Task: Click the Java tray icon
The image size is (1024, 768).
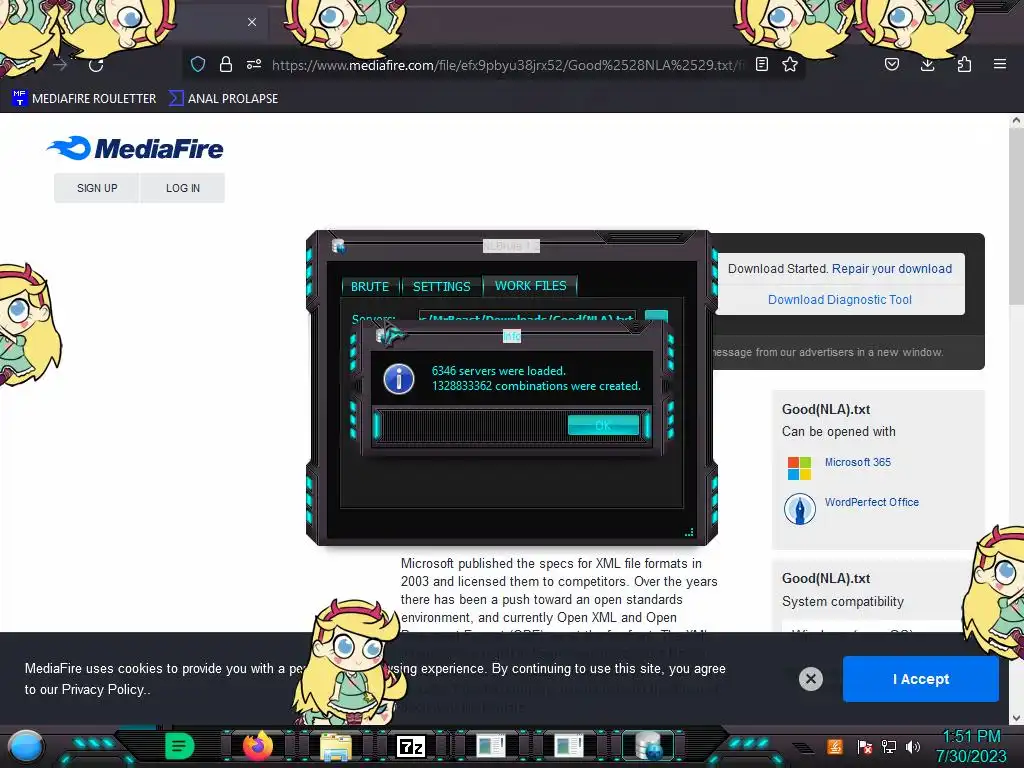Action: (835, 746)
